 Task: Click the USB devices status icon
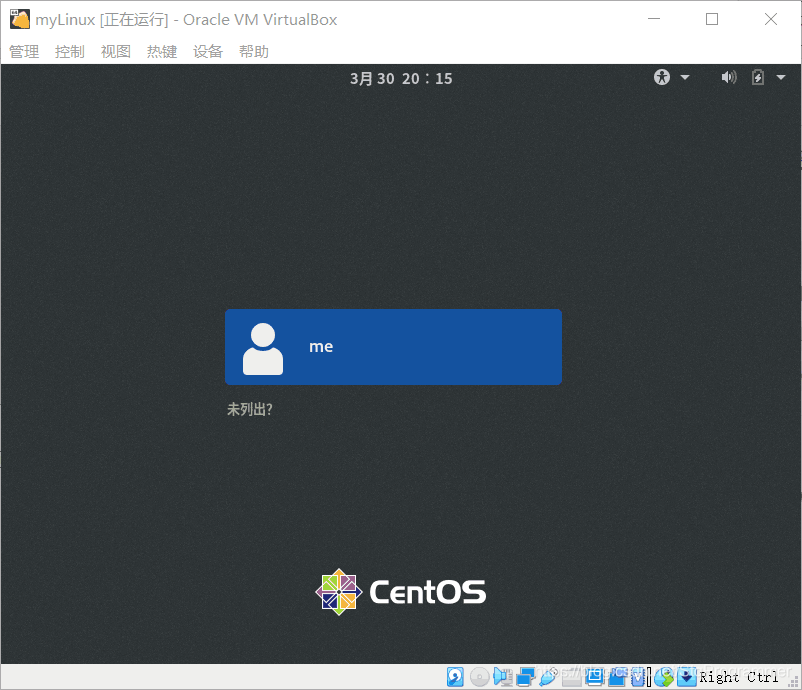[x=548, y=677]
